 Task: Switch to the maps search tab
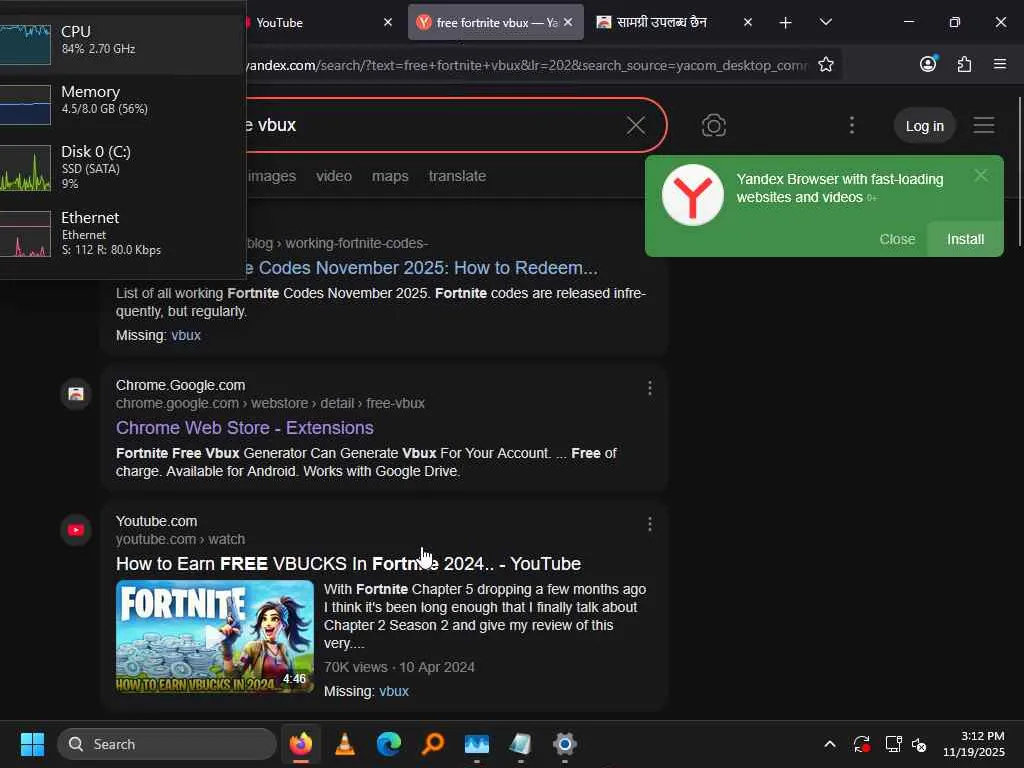click(390, 176)
